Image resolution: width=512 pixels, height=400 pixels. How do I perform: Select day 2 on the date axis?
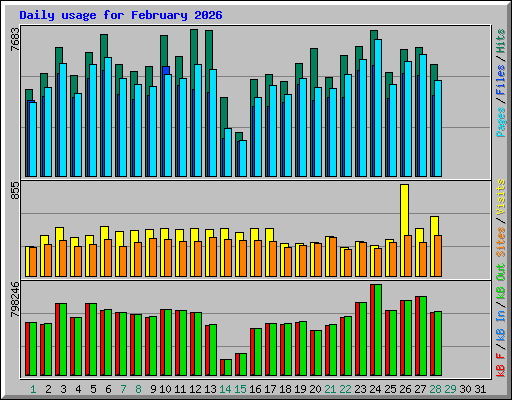(48, 389)
